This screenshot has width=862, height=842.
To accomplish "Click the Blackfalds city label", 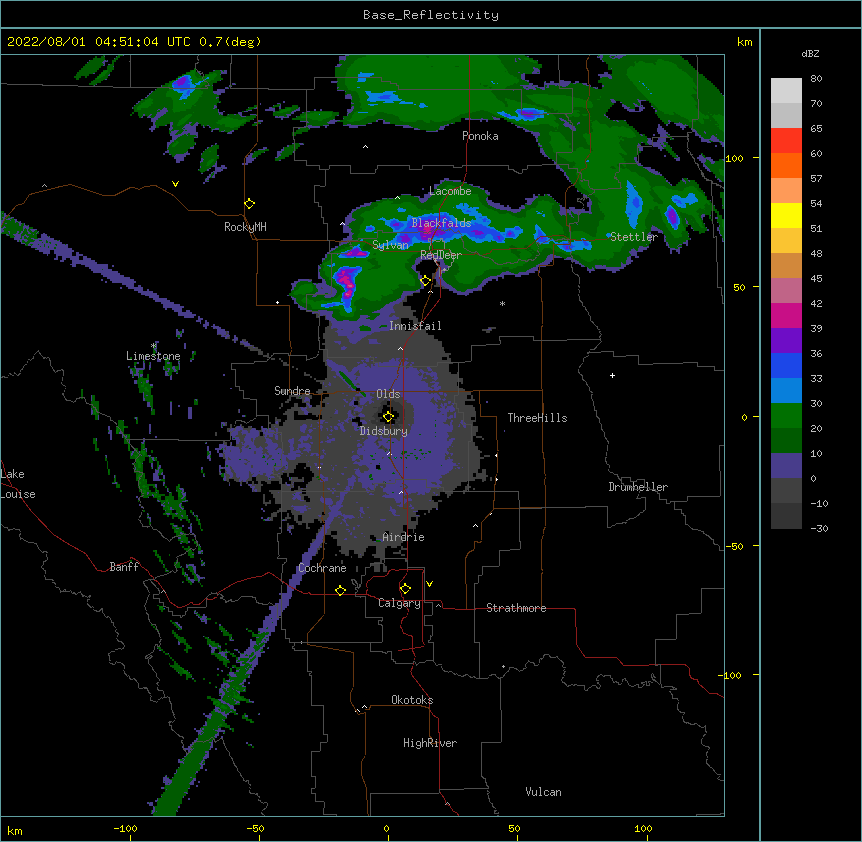I will pyautogui.click(x=441, y=223).
